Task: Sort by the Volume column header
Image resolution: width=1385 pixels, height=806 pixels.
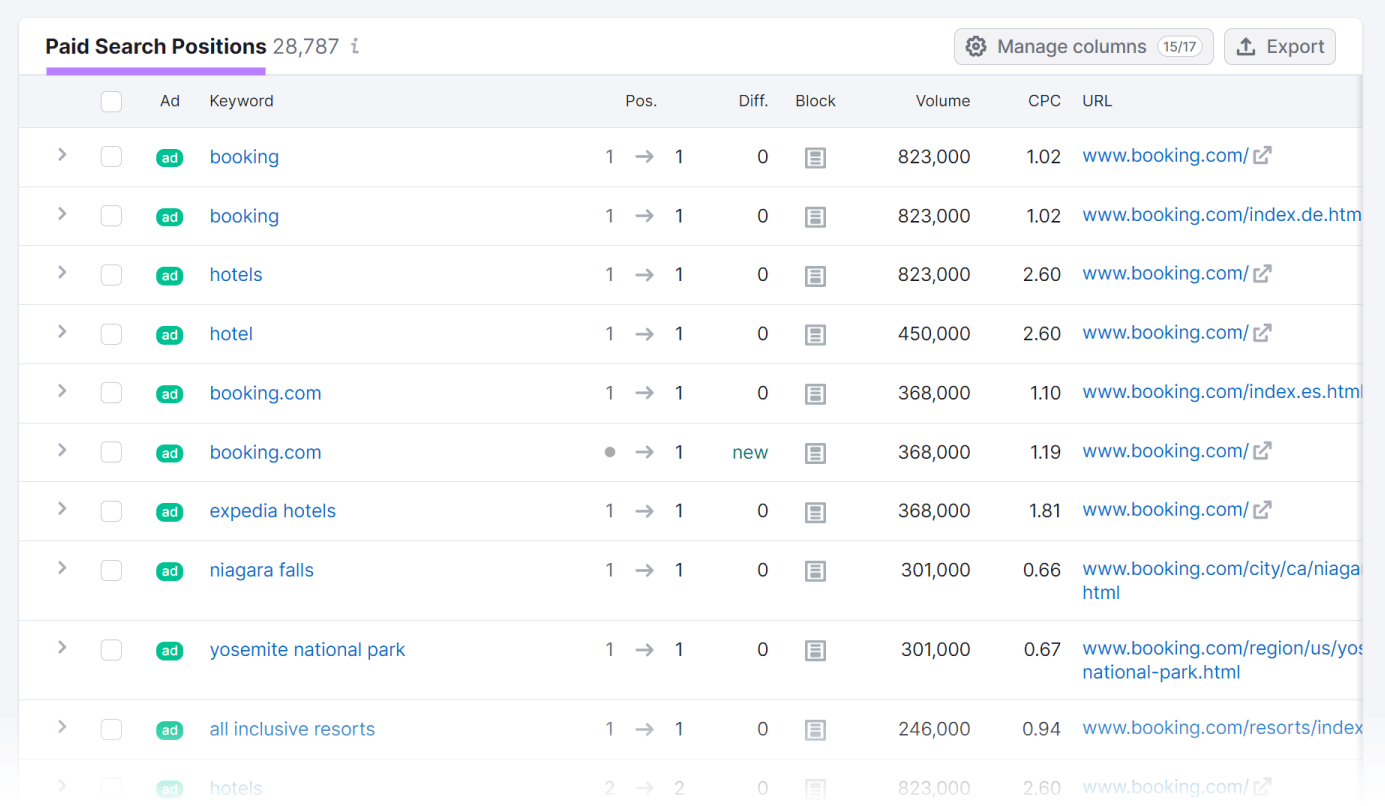Action: click(x=943, y=101)
